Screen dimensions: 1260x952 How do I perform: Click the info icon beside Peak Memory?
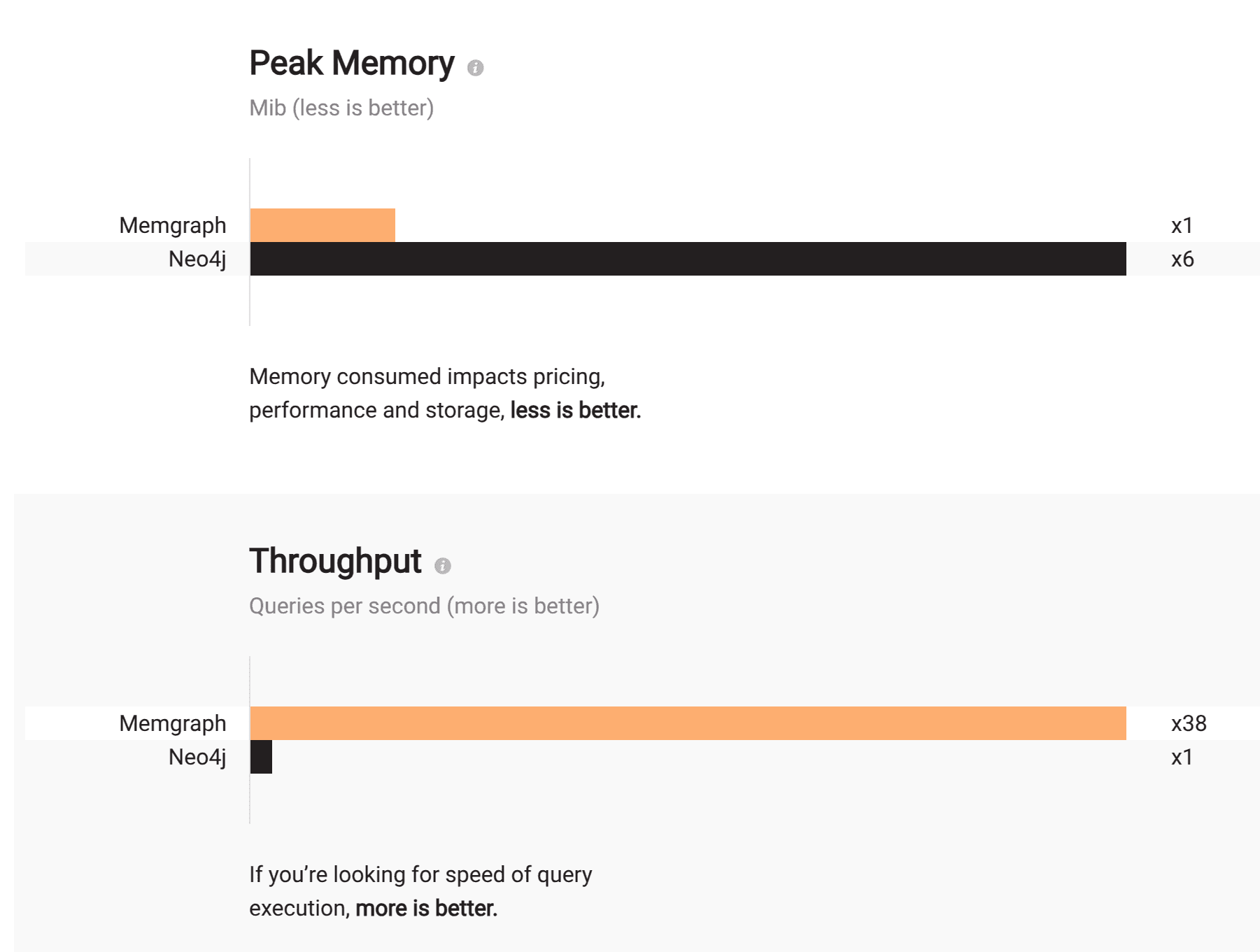[475, 68]
